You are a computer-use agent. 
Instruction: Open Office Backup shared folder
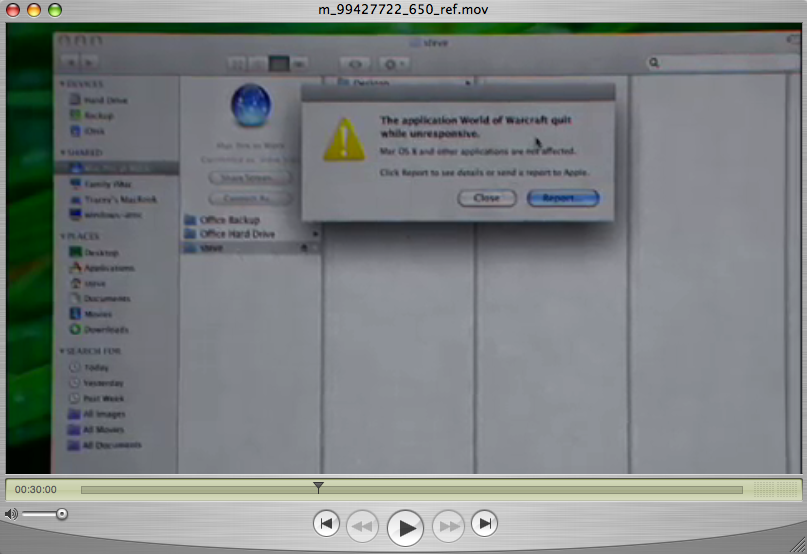pyautogui.click(x=223, y=220)
